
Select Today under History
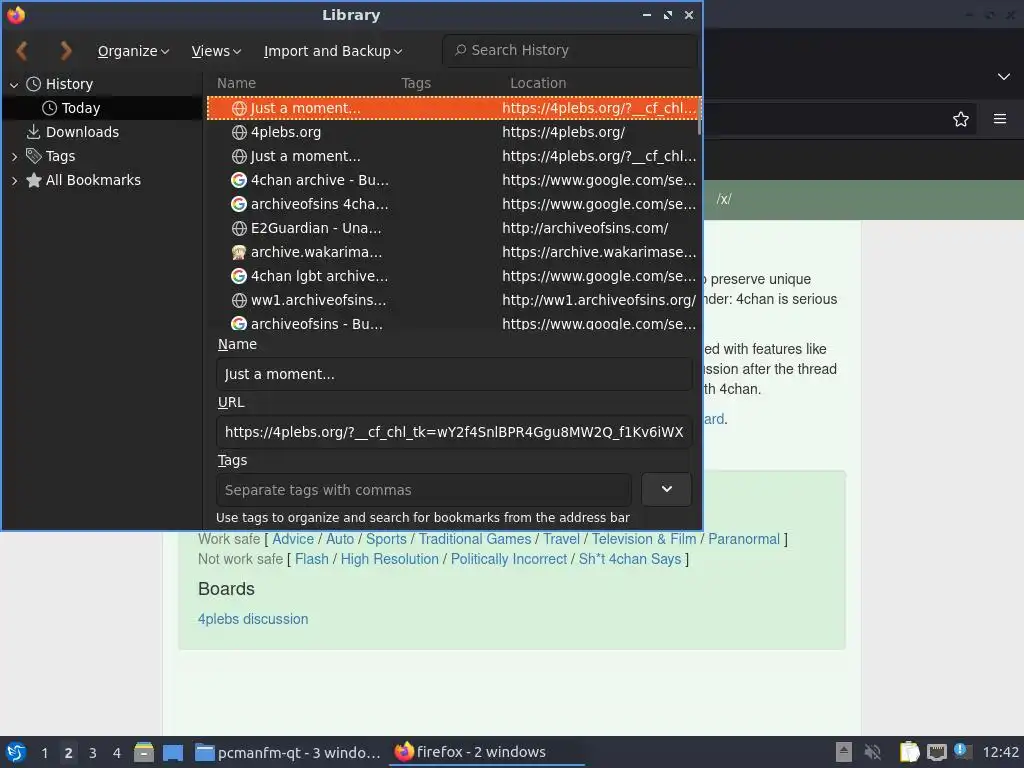(x=80, y=108)
